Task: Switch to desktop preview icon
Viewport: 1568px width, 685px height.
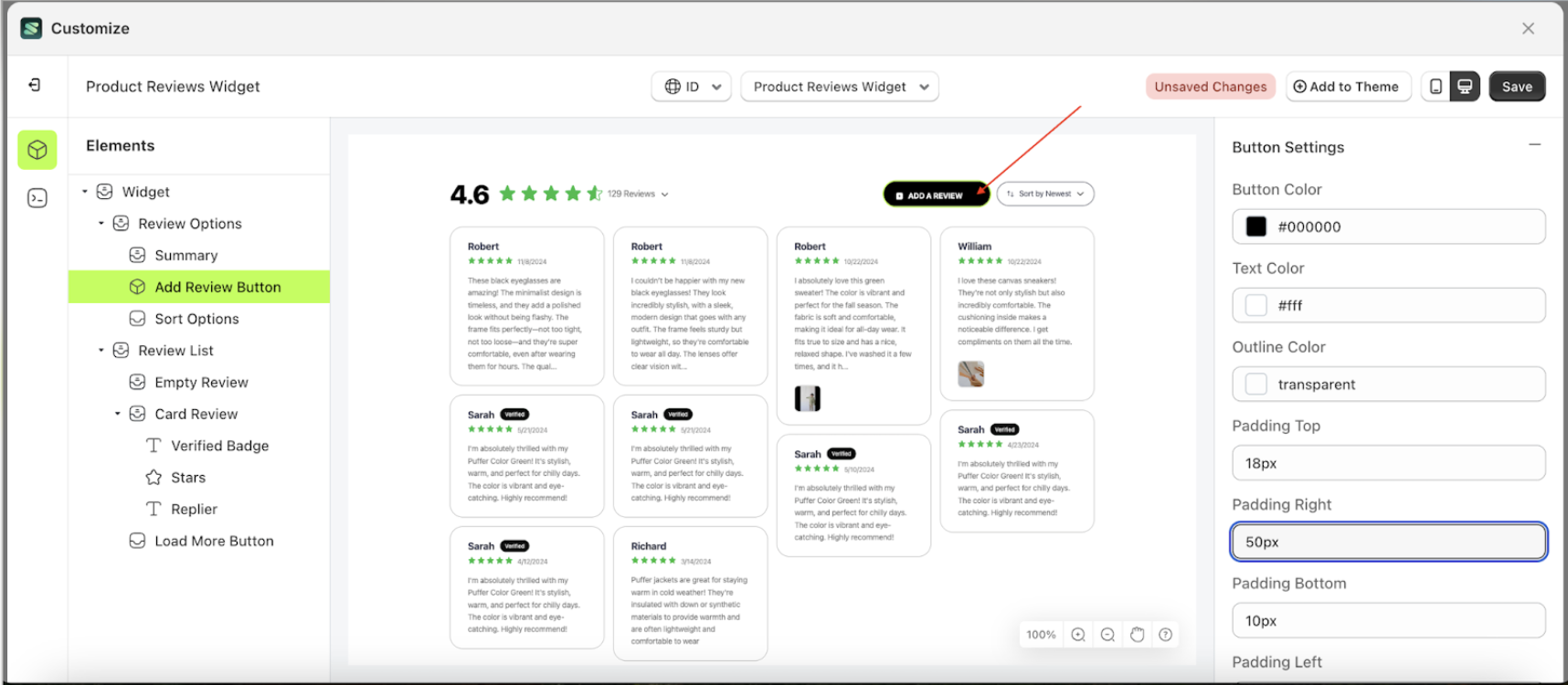Action: coord(1465,87)
